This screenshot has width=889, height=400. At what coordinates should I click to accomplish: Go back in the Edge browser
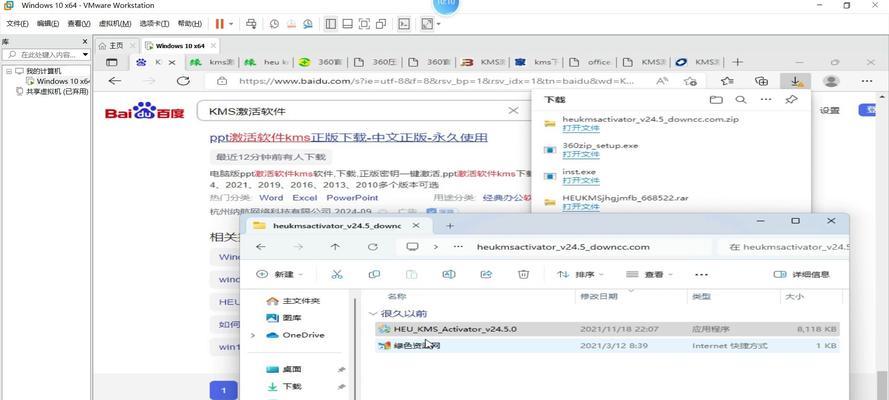pyautogui.click(x=115, y=81)
